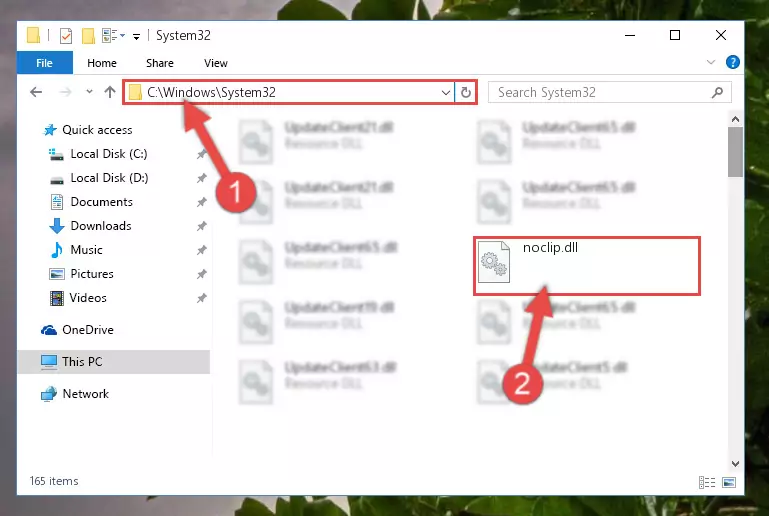Image resolution: width=769 pixels, height=516 pixels.
Task: Click the pin icon next to Local Disk (D:)
Action: (202, 179)
